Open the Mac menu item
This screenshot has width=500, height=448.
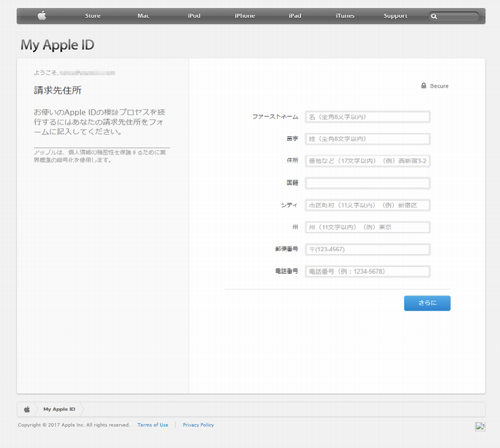143,16
